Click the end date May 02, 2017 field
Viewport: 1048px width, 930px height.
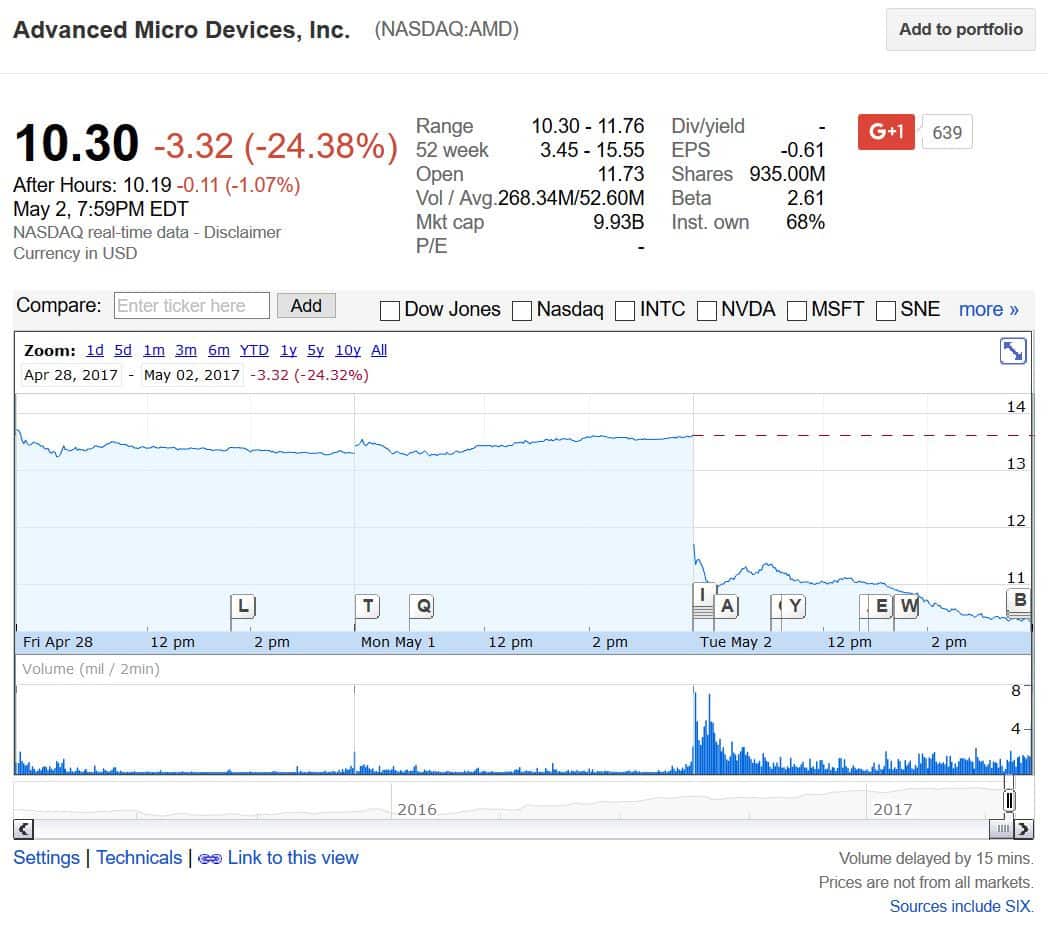tap(192, 375)
